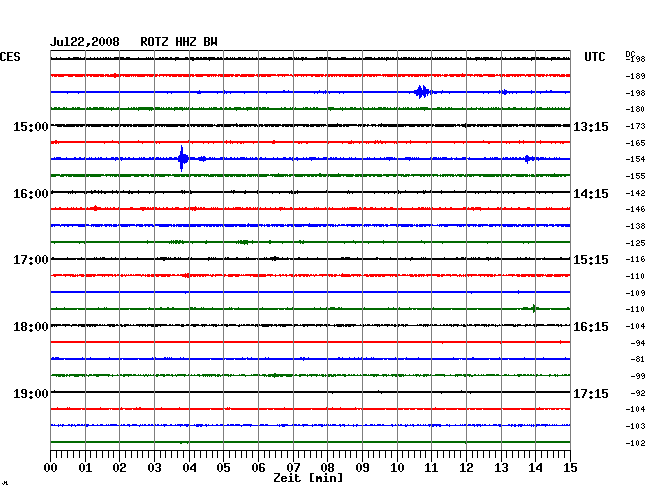Click the 13 minute axis label
This screenshot has width=650, height=494.
[501, 468]
